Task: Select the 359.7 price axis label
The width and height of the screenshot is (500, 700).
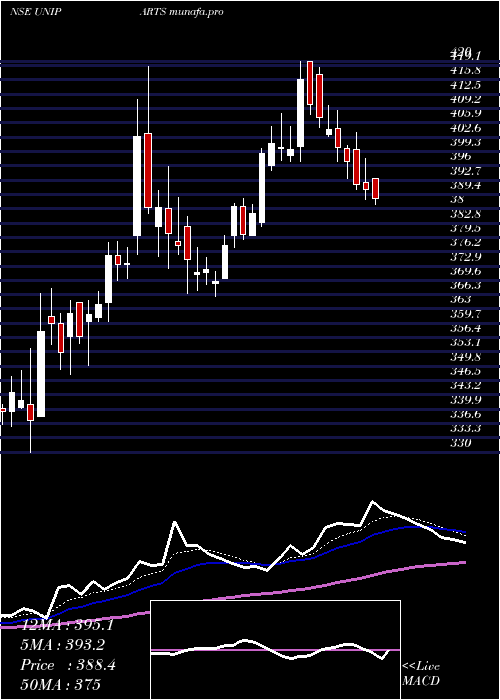Action: (x=464, y=314)
